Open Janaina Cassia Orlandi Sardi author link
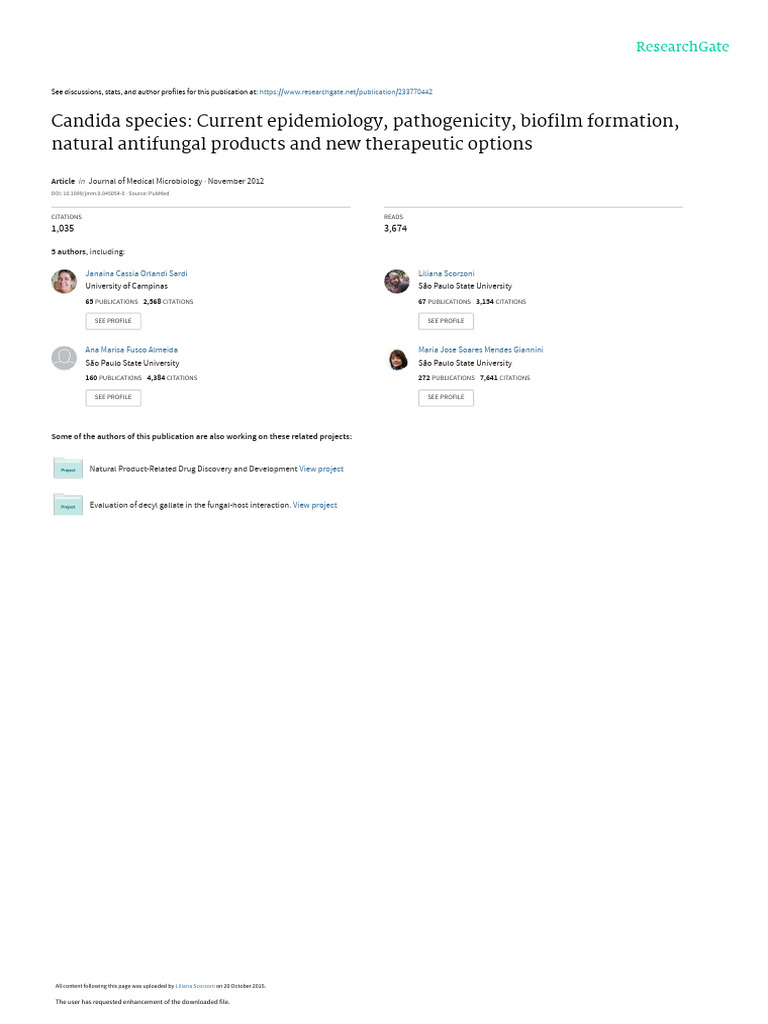 click(x=136, y=274)
